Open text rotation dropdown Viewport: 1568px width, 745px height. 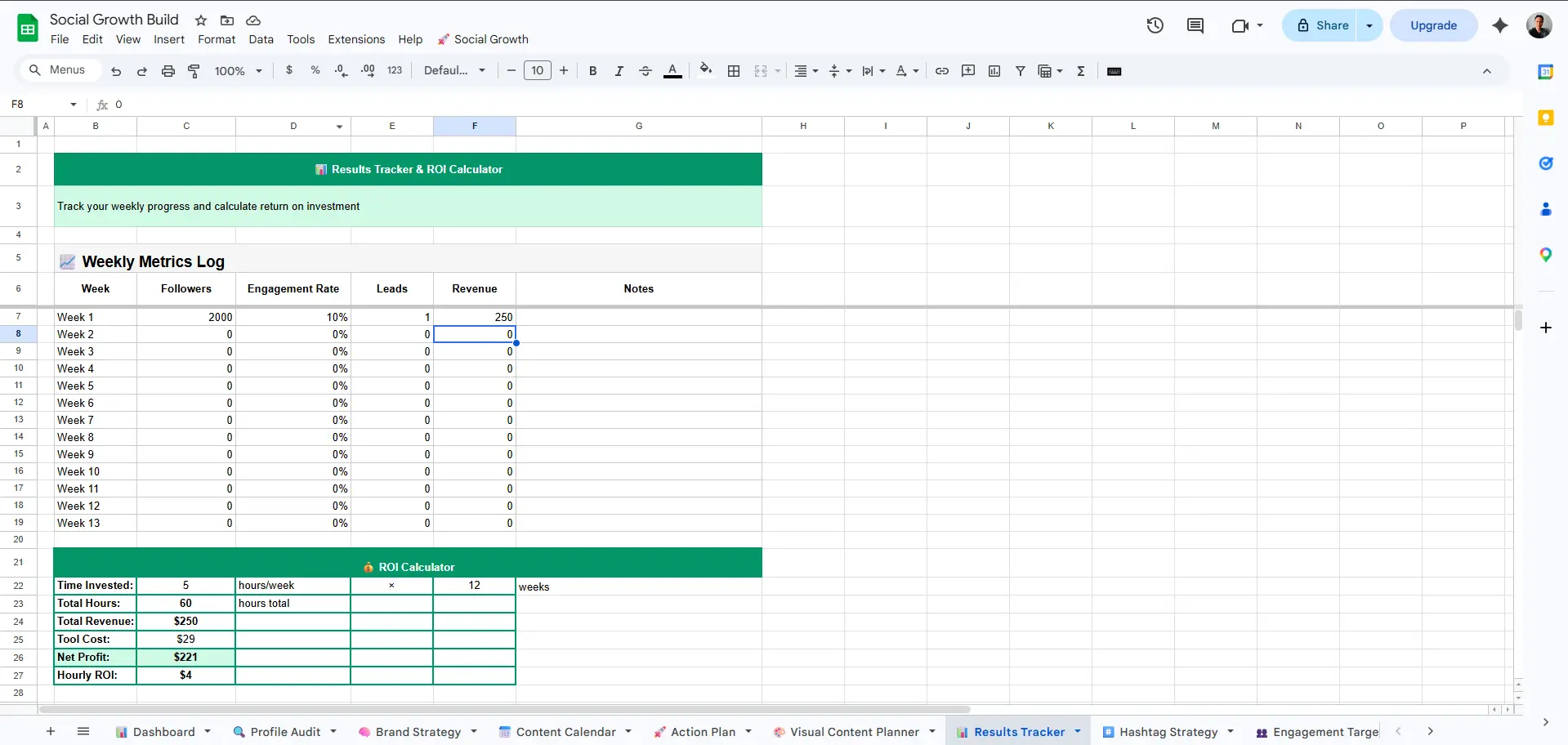pos(907,71)
